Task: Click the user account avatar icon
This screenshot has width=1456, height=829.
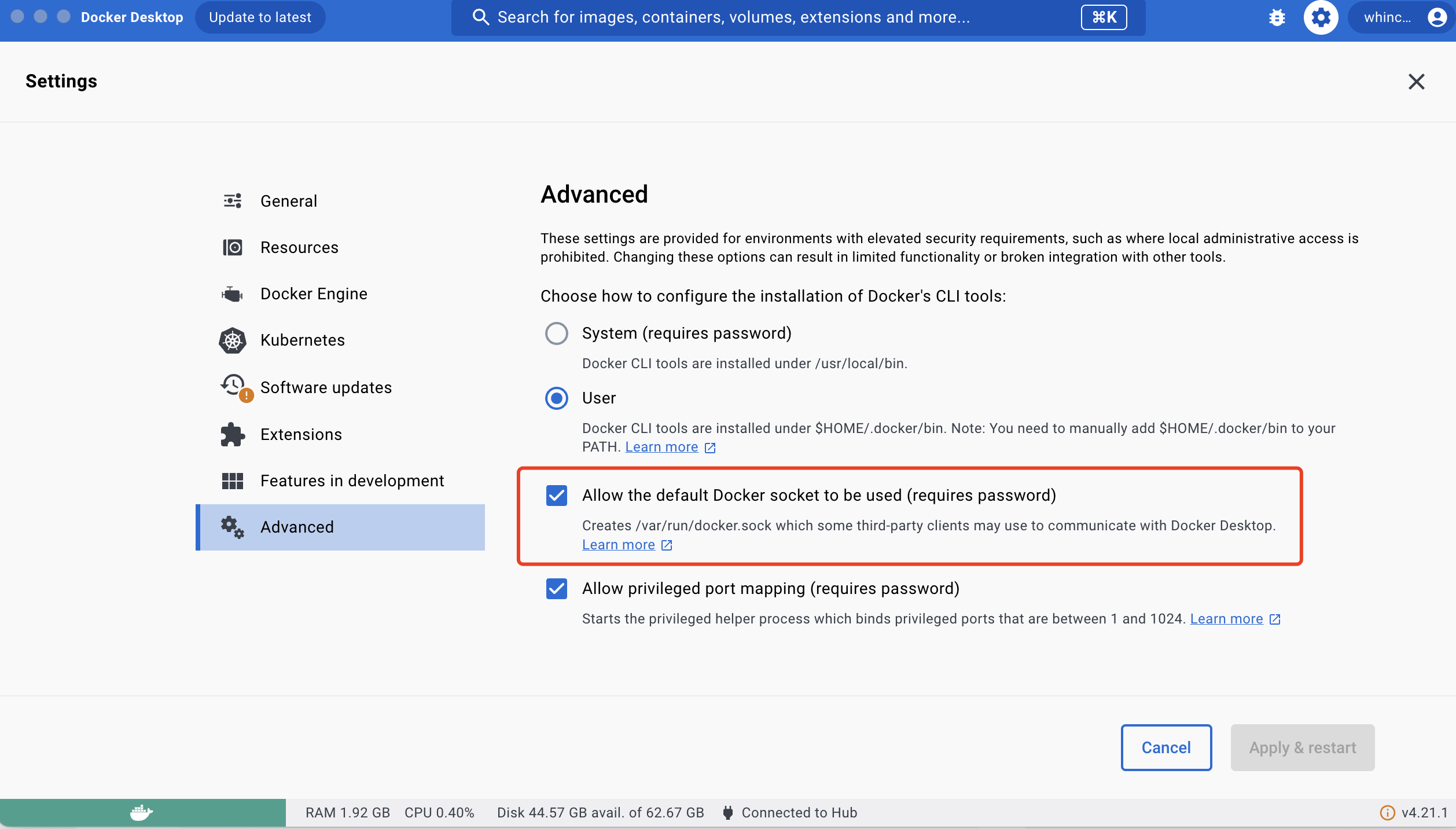Action: click(1437, 17)
